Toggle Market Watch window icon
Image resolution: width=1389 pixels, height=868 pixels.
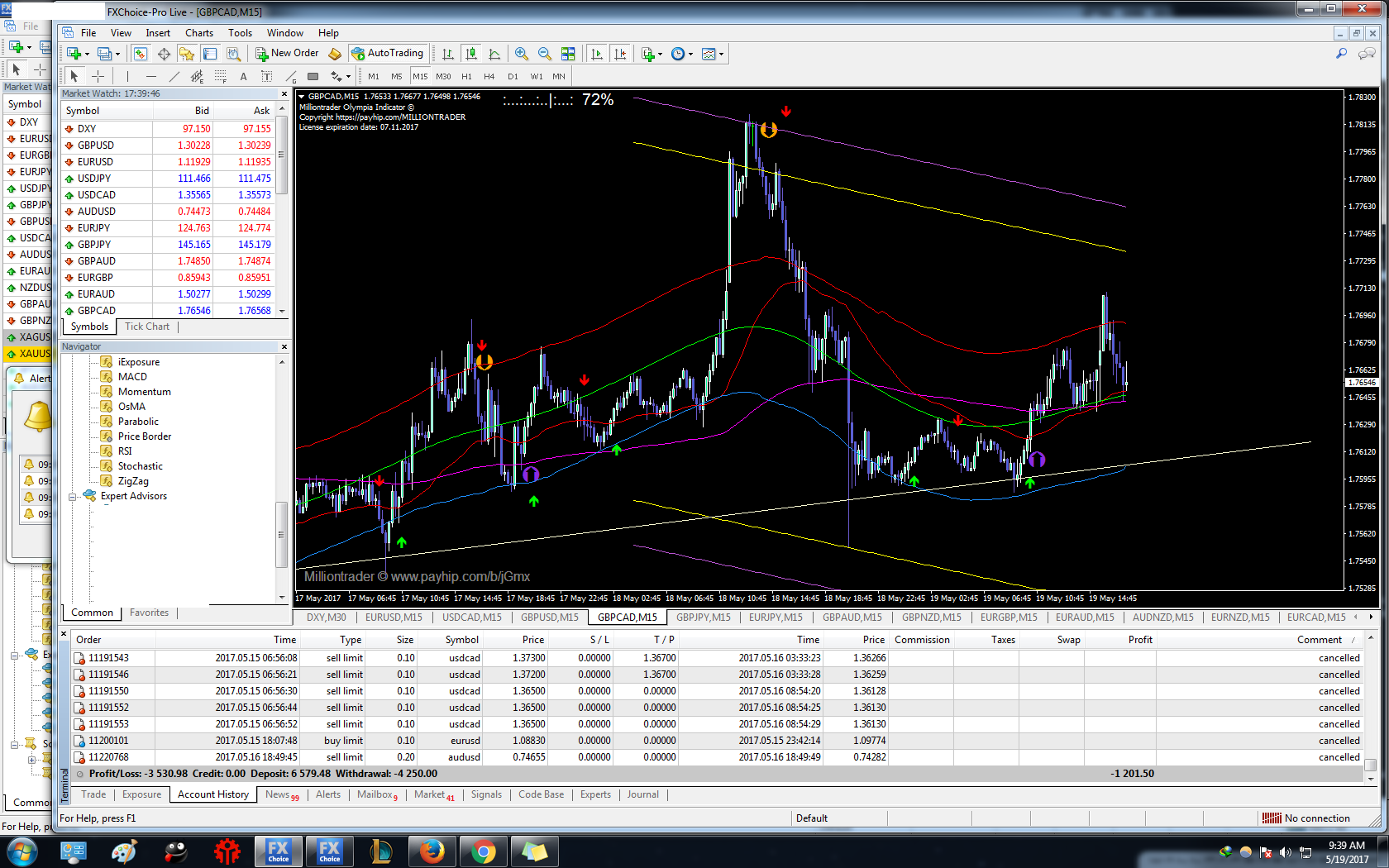(141, 54)
